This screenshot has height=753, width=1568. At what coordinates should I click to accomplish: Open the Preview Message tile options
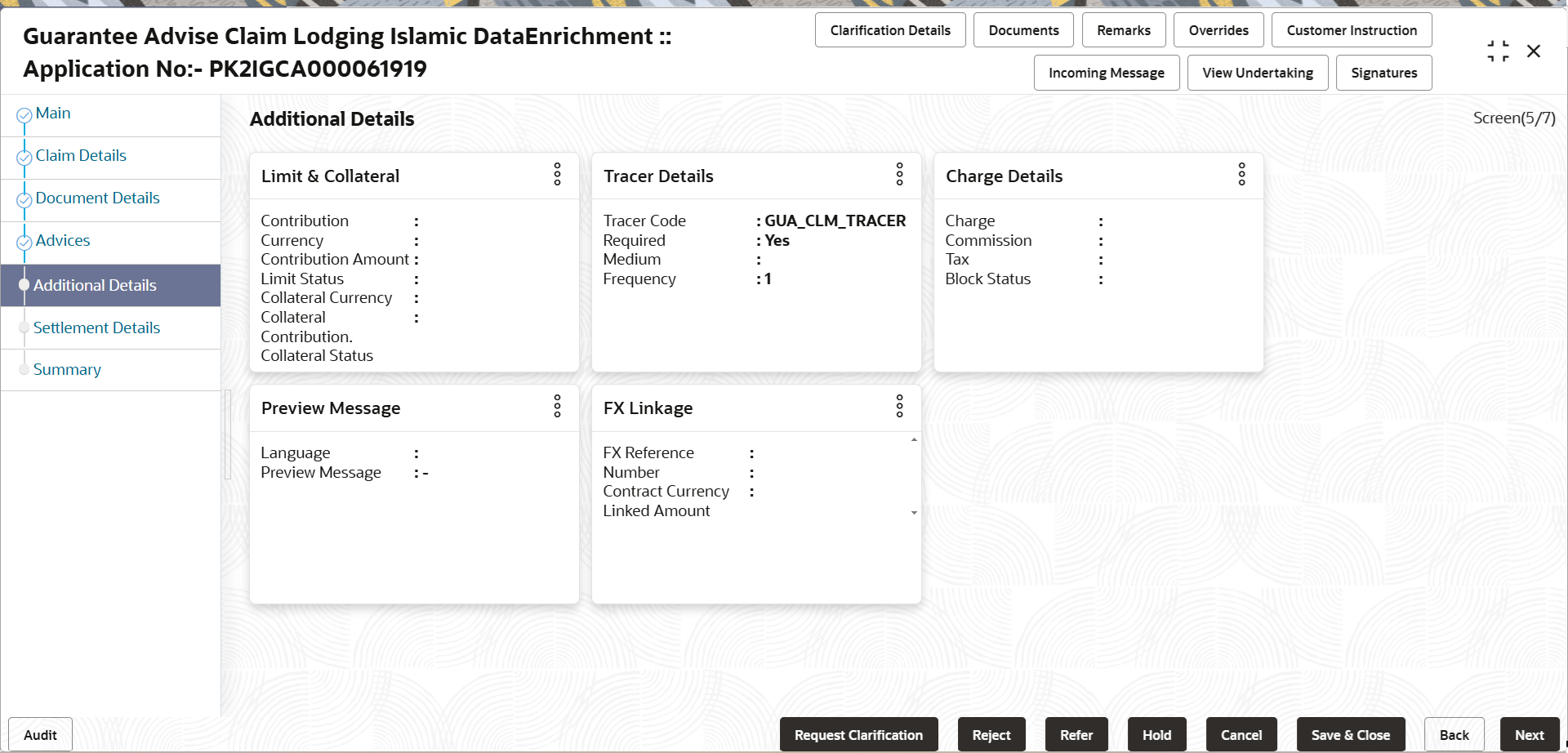pyautogui.click(x=557, y=407)
